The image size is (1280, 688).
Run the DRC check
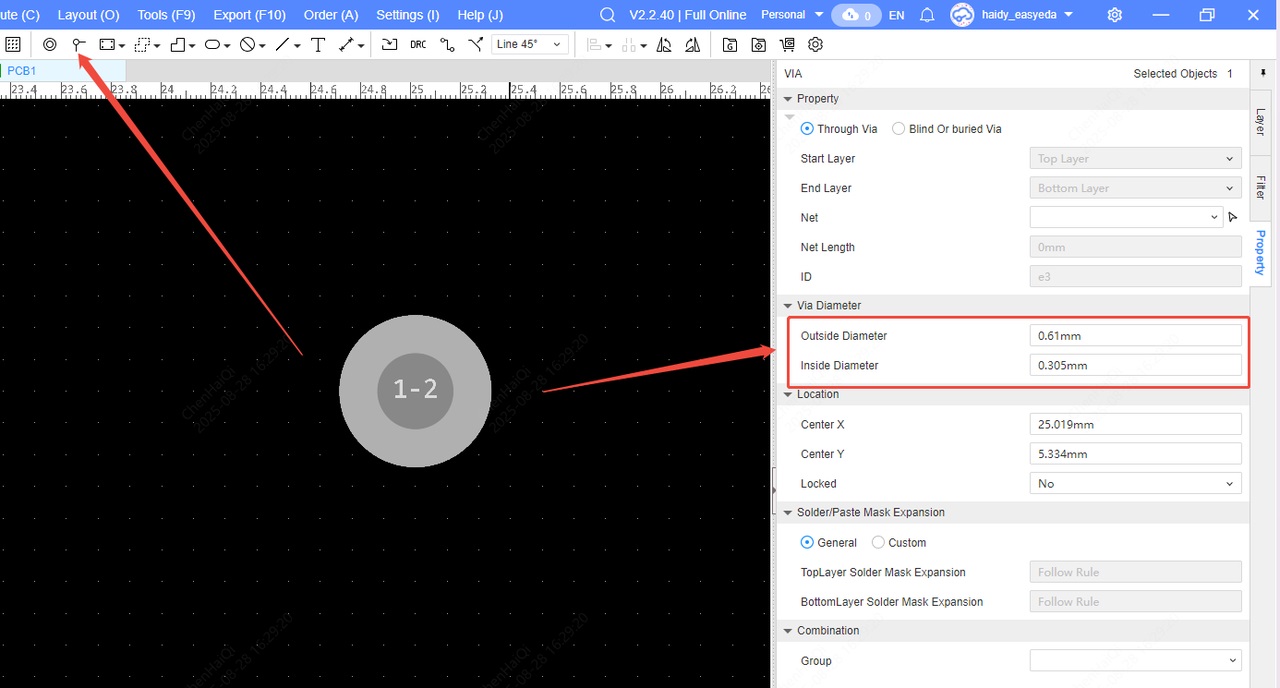(418, 45)
